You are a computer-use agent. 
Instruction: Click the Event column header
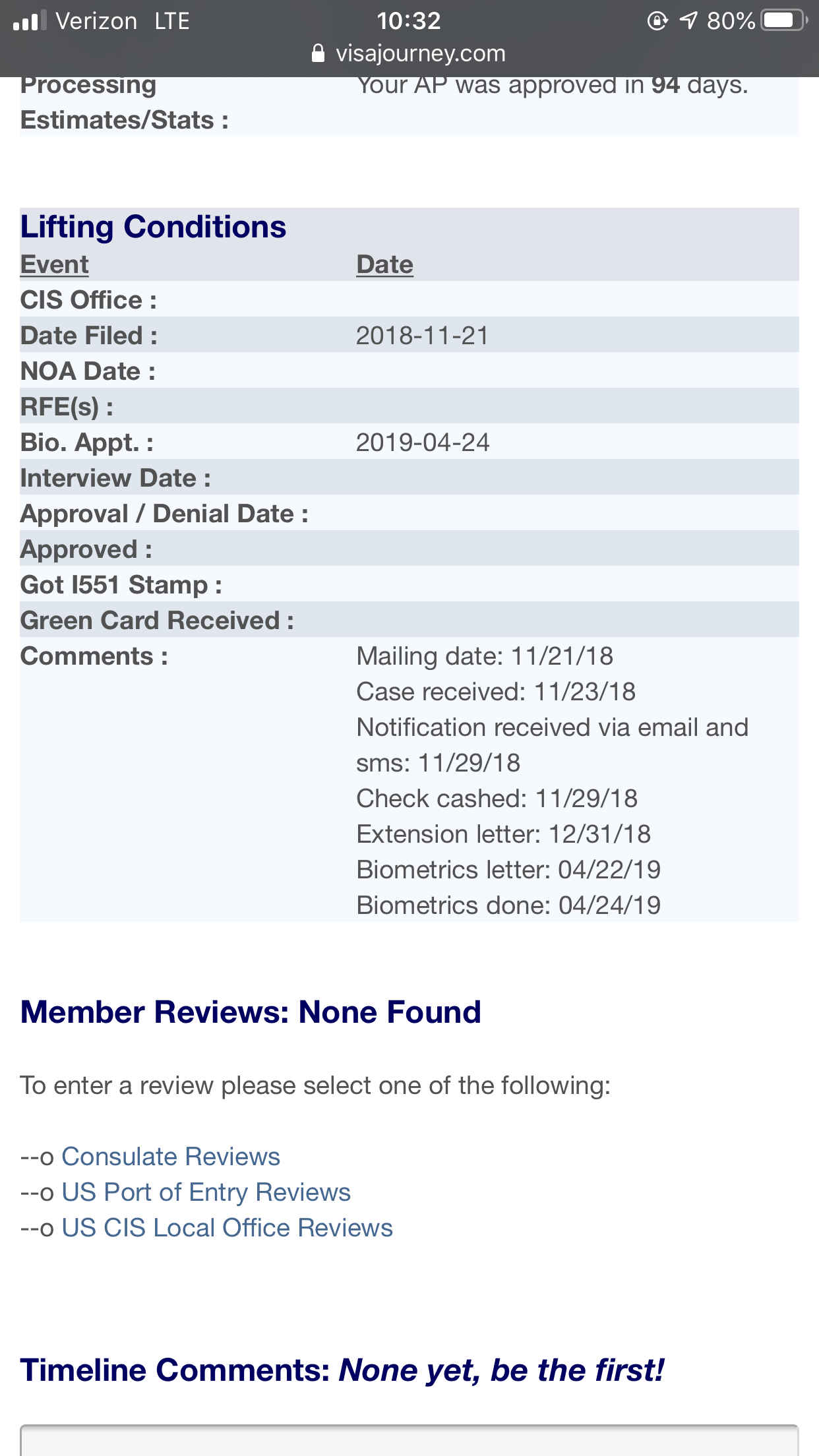(55, 264)
